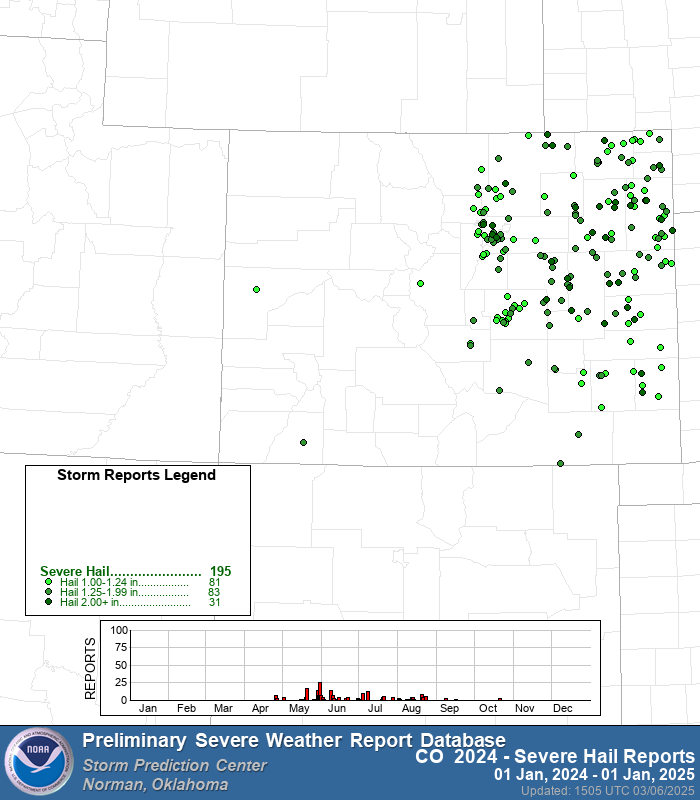Select the total count 195 in legend
Image resolution: width=700 pixels, height=800 pixels.
click(x=220, y=571)
